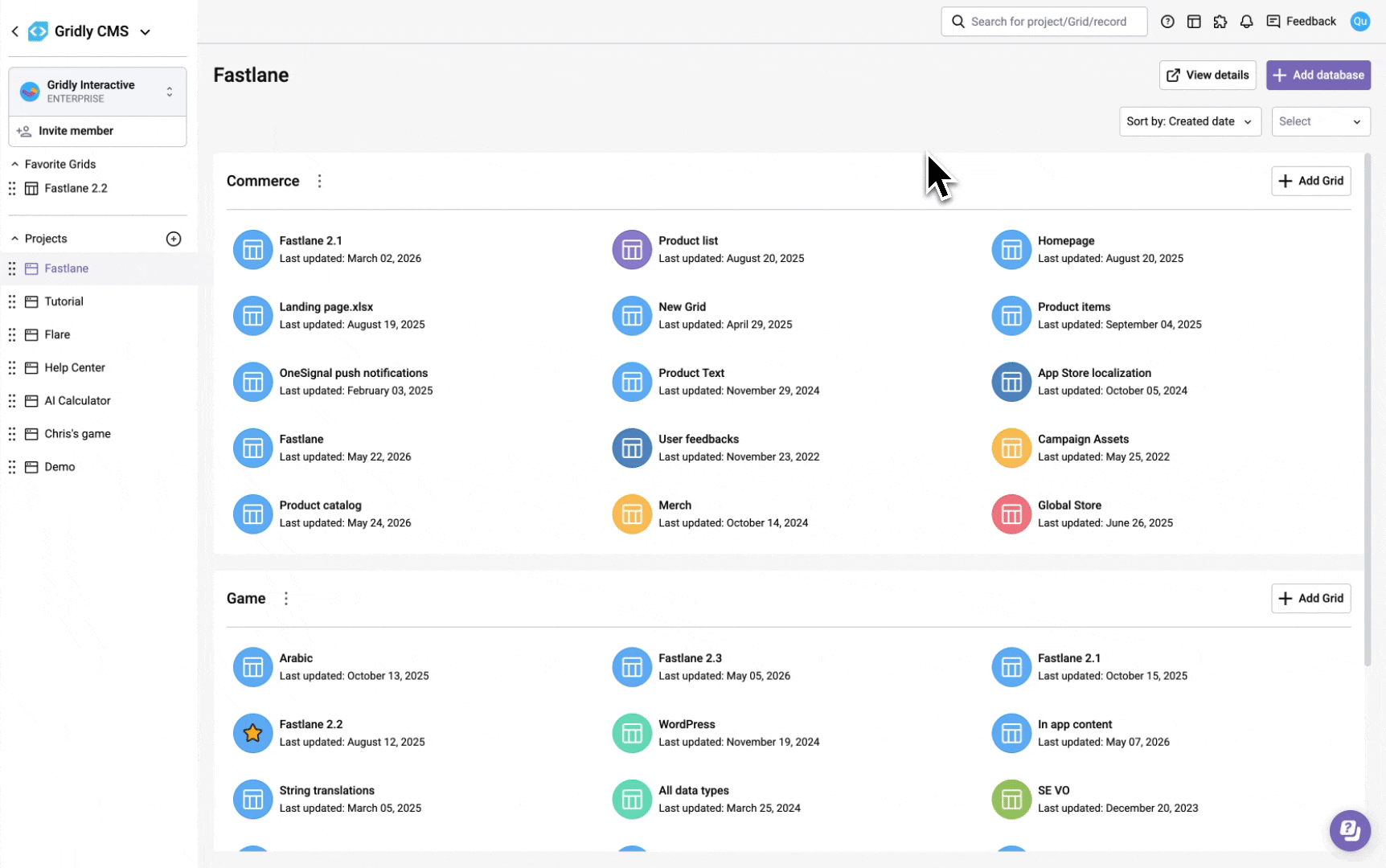Click the vertical page scrollbar
This screenshot has height=868, width=1386.
tap(1368, 410)
